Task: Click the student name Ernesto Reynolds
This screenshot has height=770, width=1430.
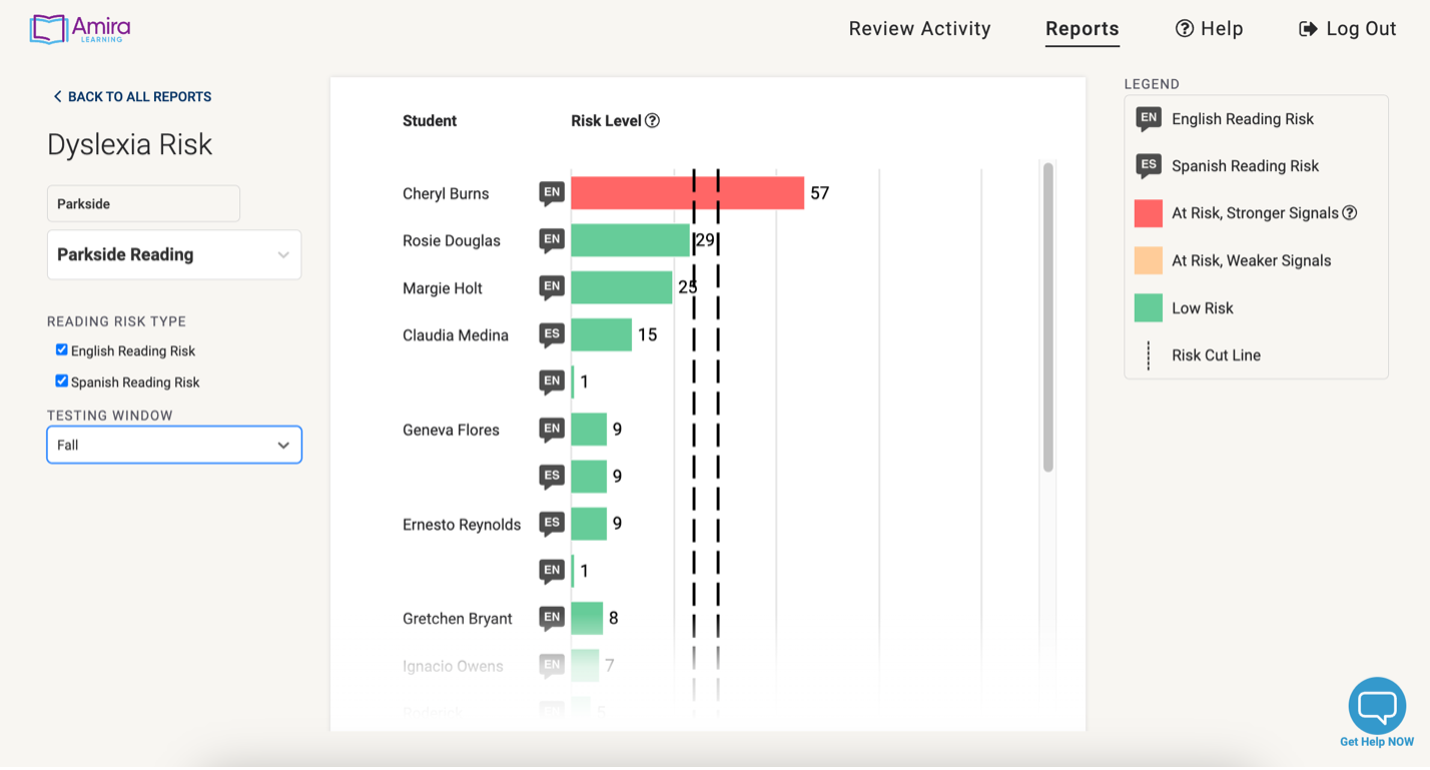Action: click(462, 525)
